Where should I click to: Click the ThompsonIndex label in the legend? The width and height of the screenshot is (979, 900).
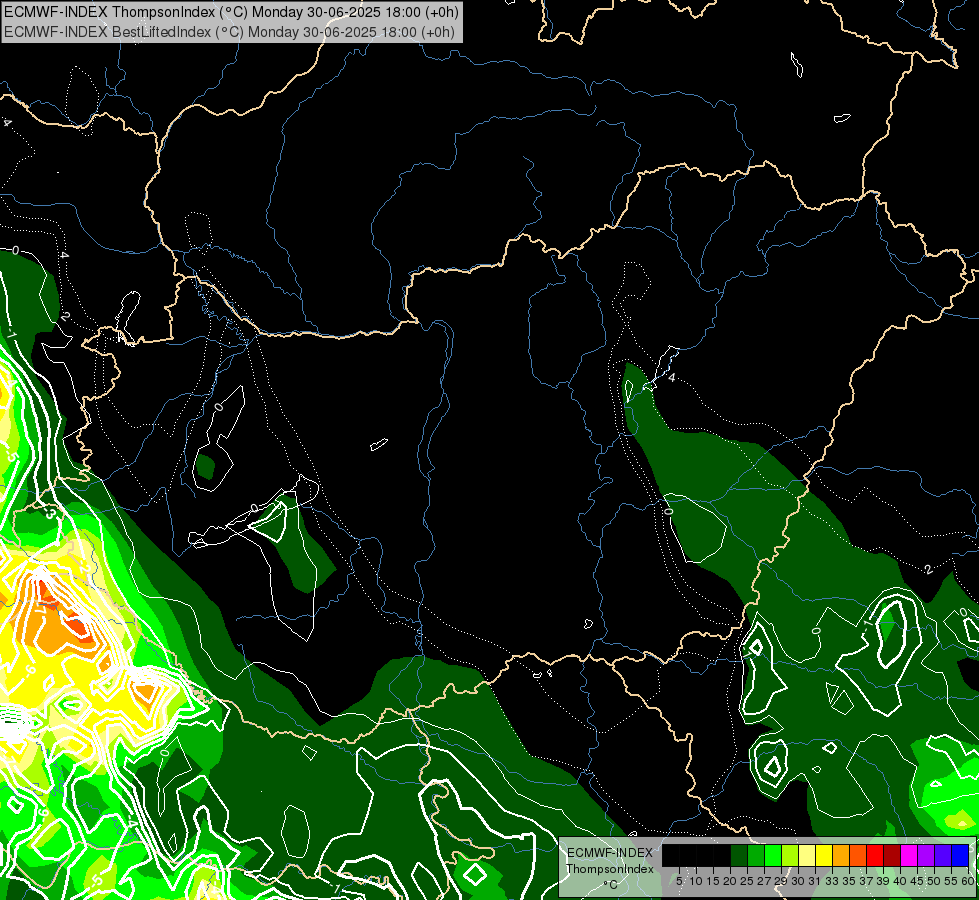[x=610, y=869]
